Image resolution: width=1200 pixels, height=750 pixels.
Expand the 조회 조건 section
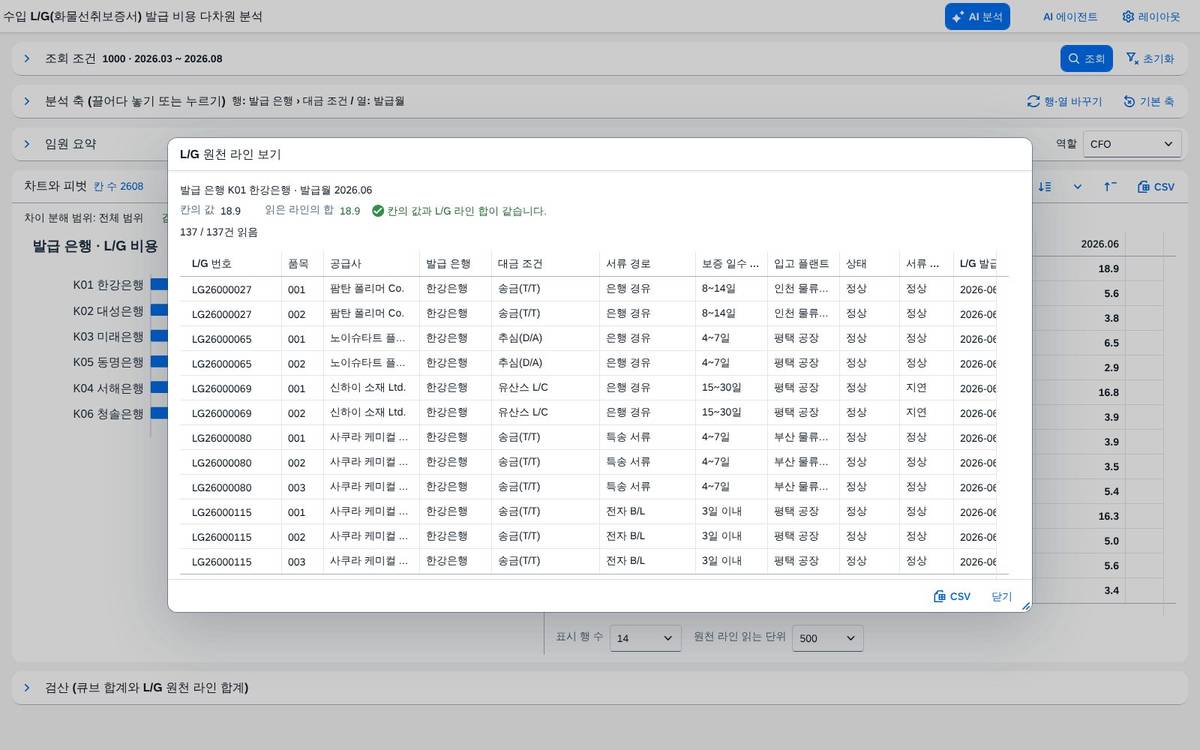(27, 58)
